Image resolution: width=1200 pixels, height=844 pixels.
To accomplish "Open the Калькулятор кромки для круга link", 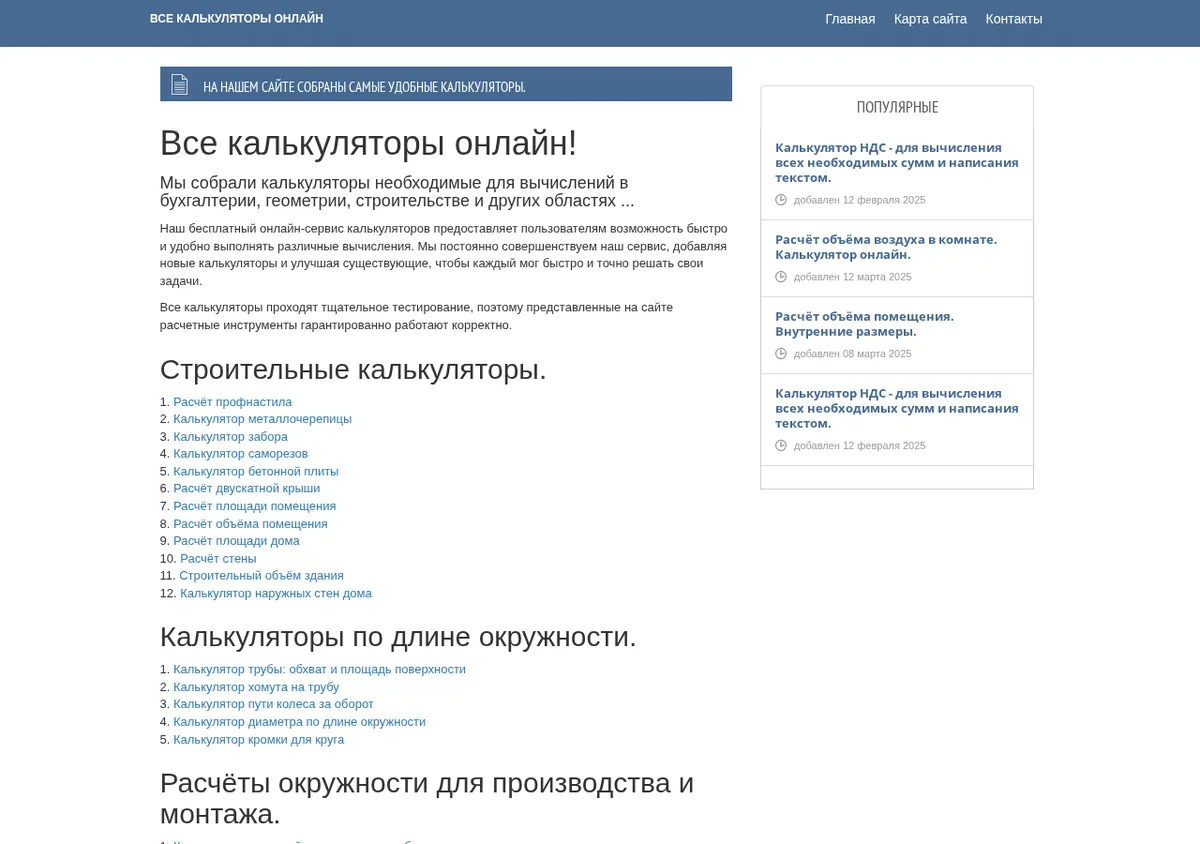I will click(x=258, y=740).
